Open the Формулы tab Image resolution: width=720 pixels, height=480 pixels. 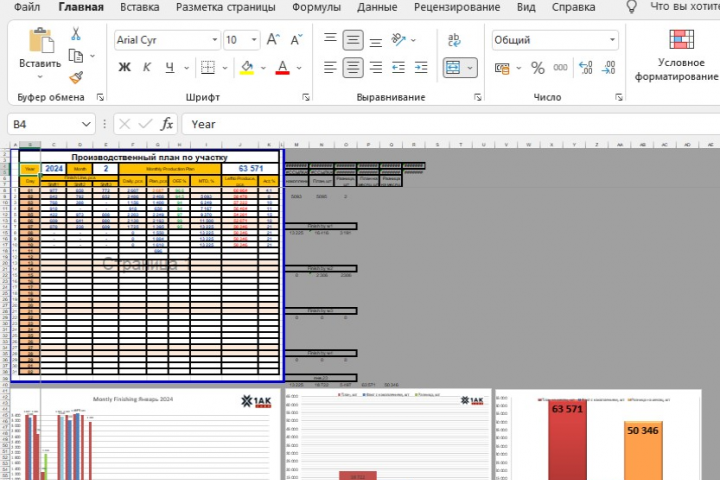316,7
